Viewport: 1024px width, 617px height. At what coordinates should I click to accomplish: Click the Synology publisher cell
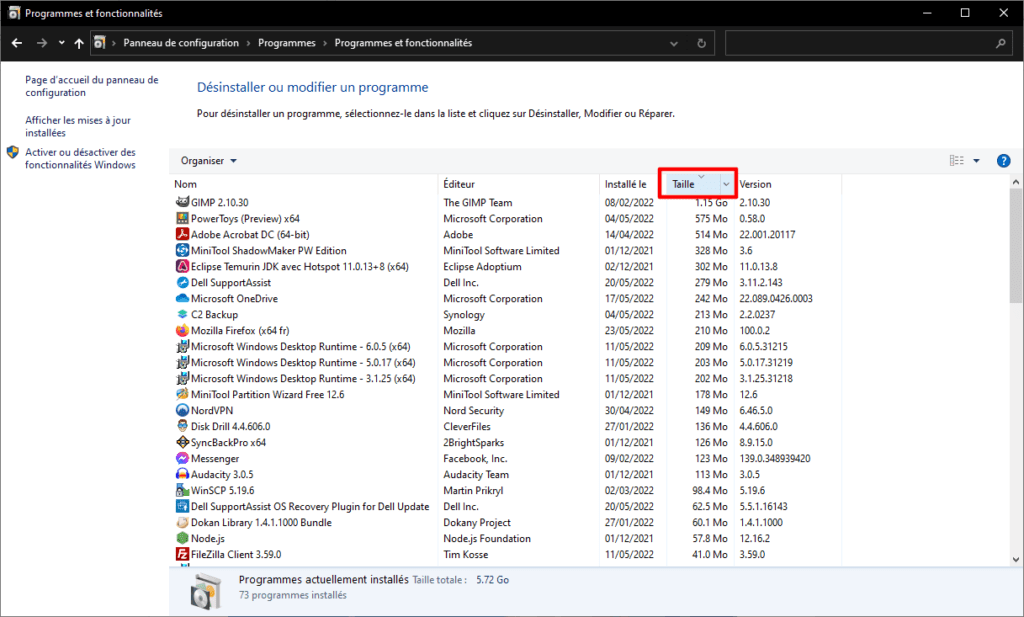coord(464,314)
